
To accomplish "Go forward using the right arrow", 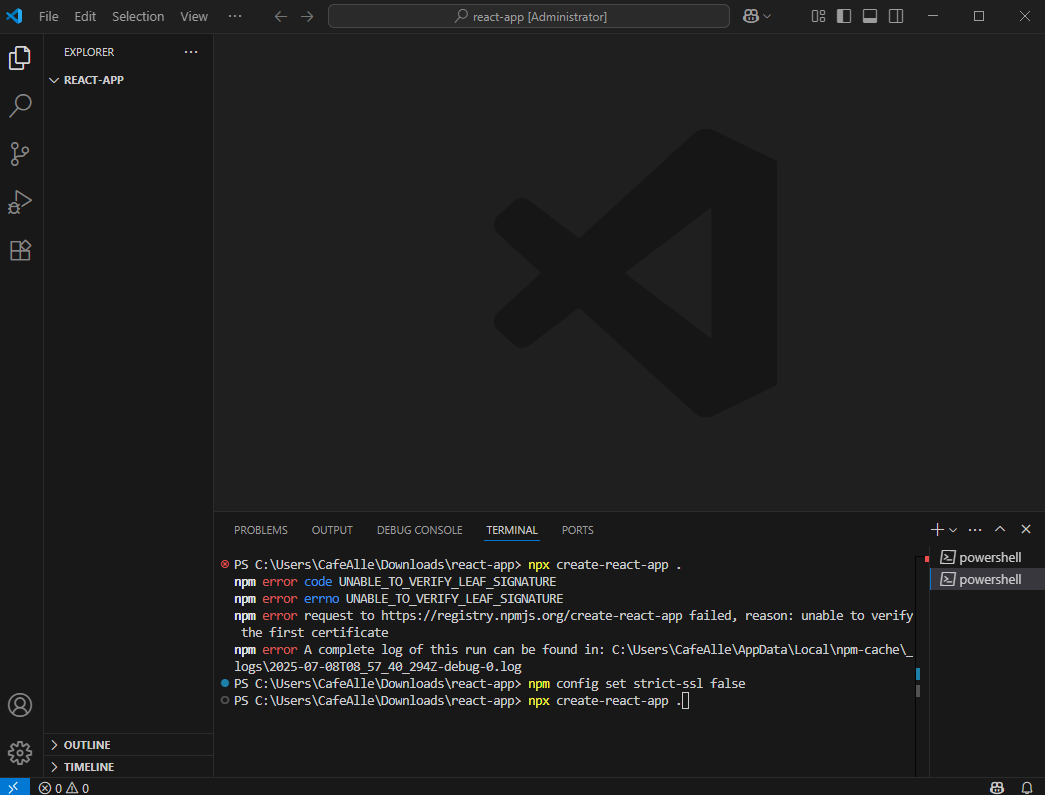I will click(x=307, y=17).
